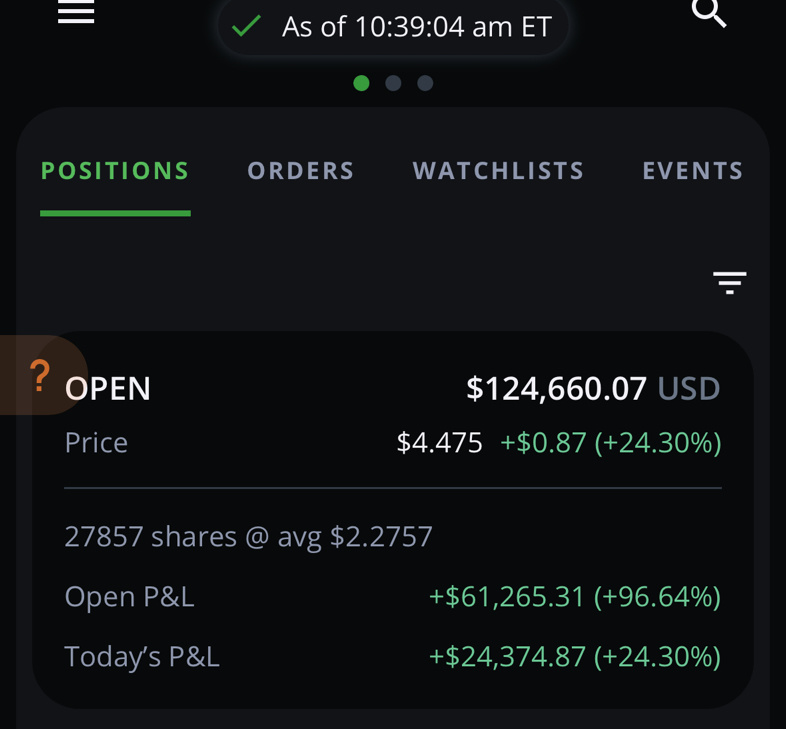This screenshot has width=786, height=729.
Task: Select the third page indicator dot
Action: [x=425, y=83]
